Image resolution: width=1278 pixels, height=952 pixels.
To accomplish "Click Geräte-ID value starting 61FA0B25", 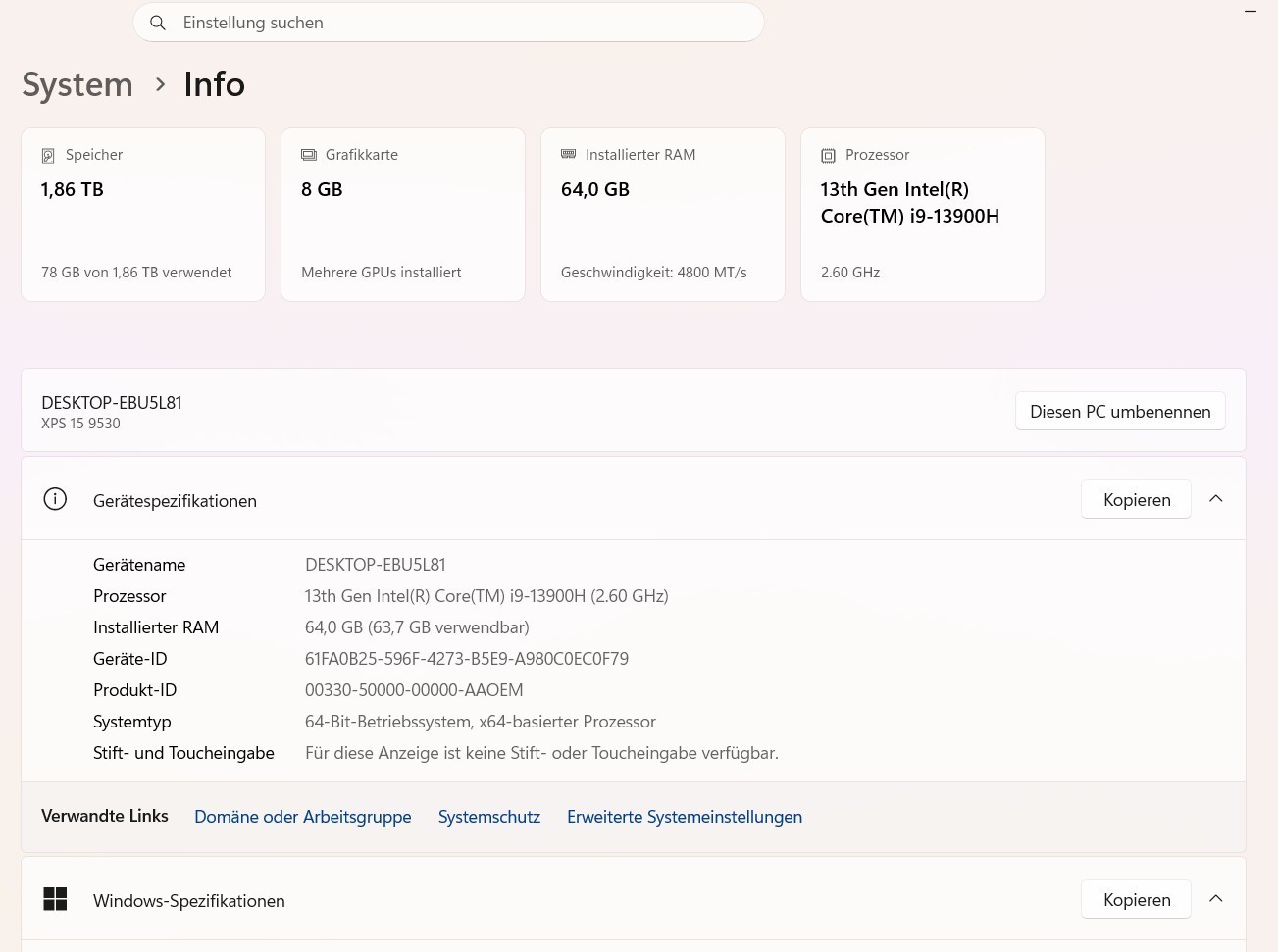I will (467, 659).
